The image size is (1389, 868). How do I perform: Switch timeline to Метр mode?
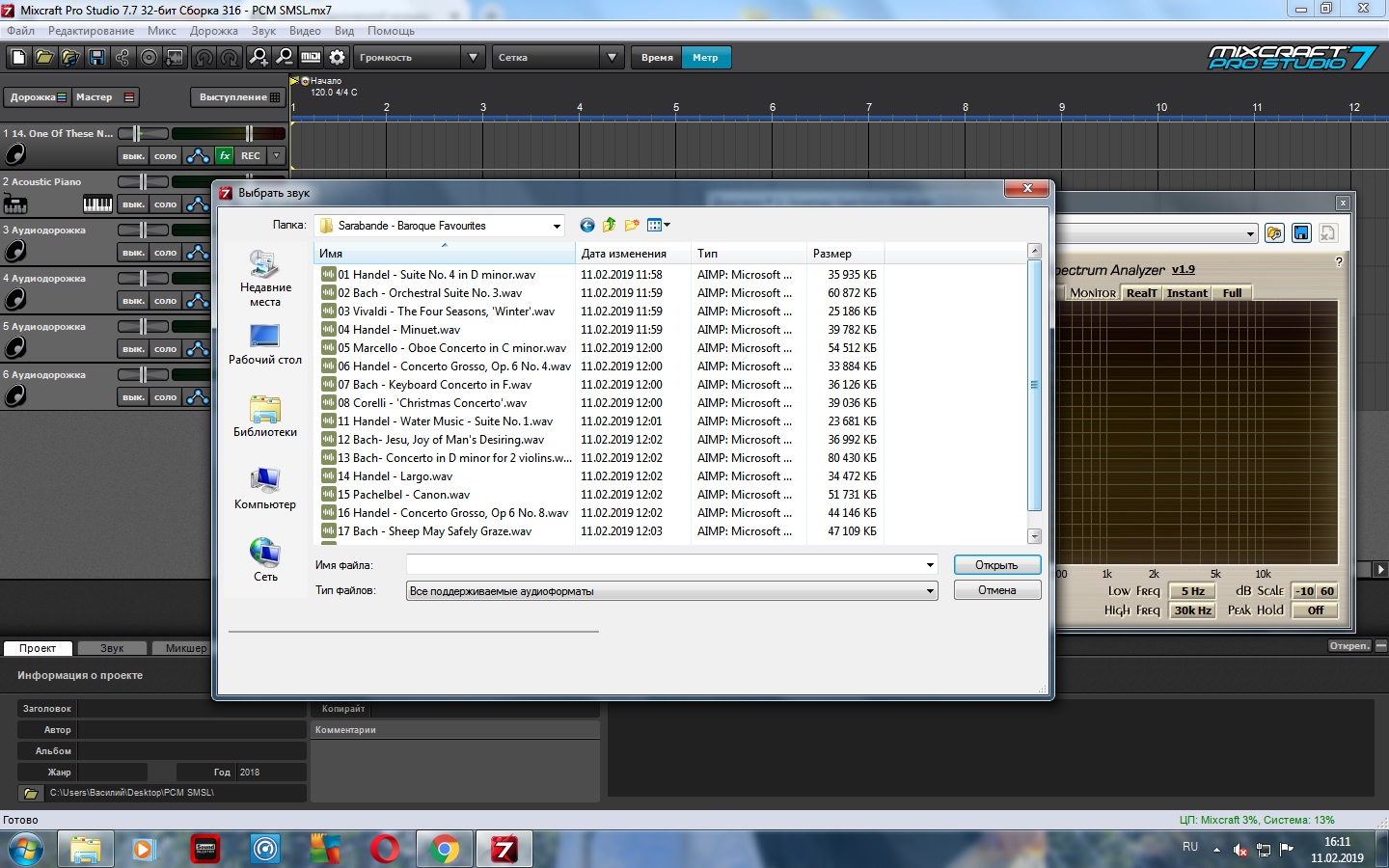coord(705,58)
